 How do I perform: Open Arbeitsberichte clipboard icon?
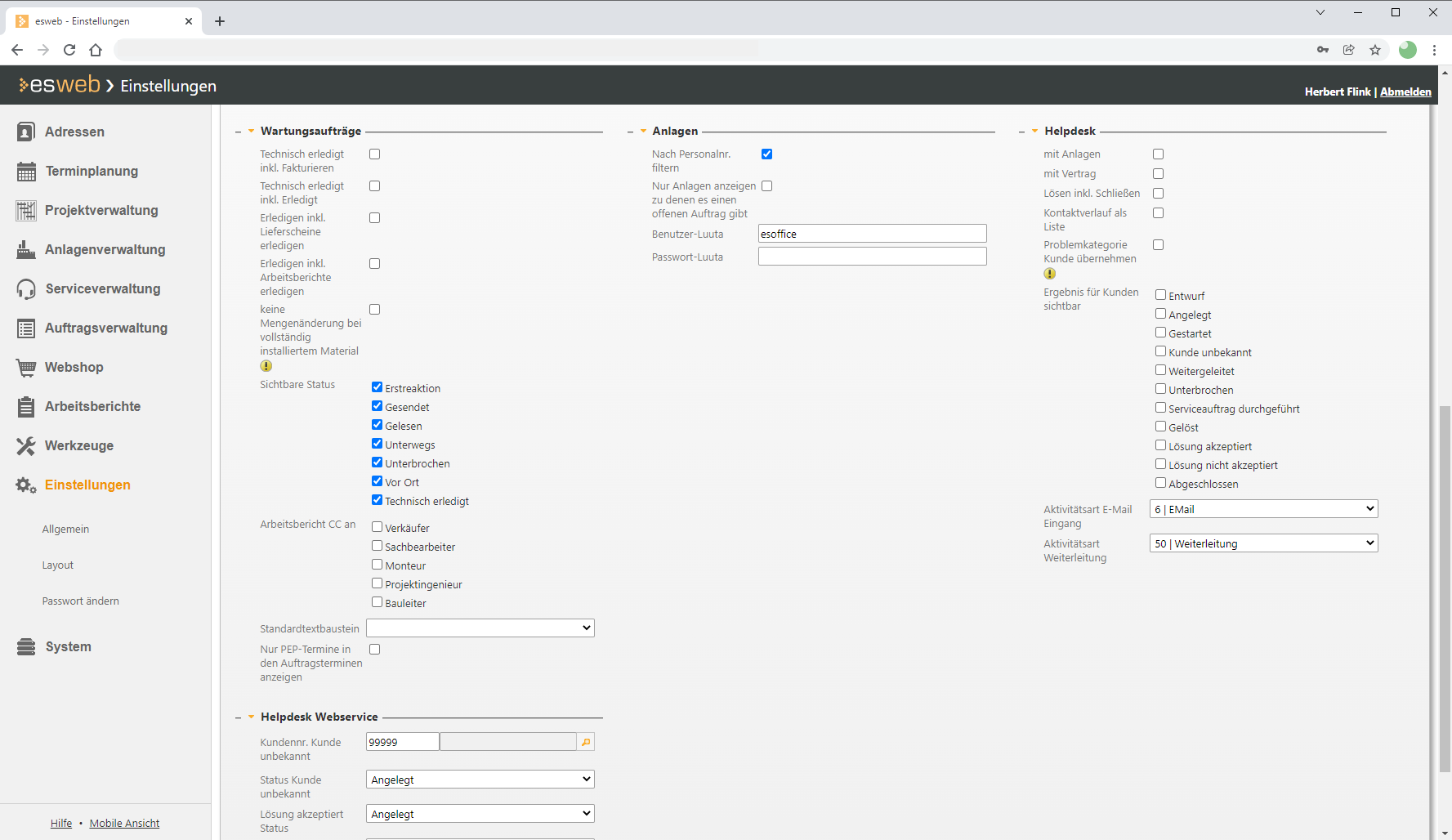coord(26,406)
